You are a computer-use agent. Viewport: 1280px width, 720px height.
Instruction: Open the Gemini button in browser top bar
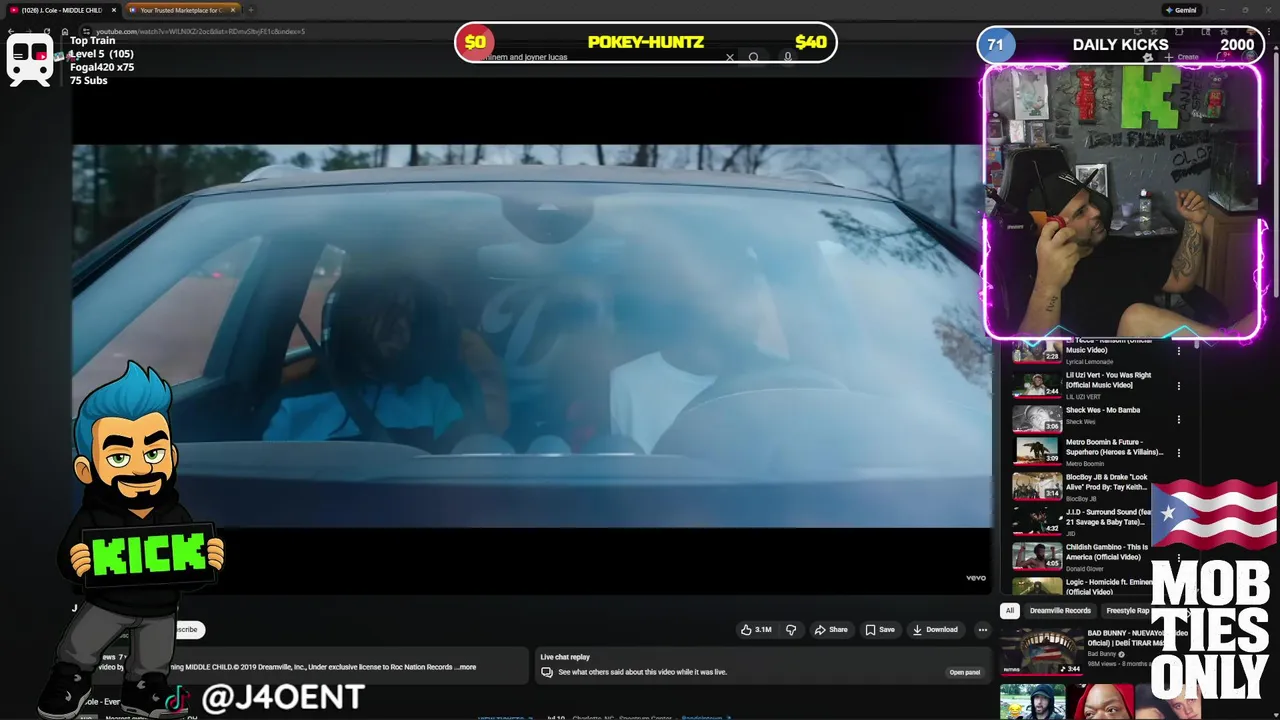coord(1181,10)
